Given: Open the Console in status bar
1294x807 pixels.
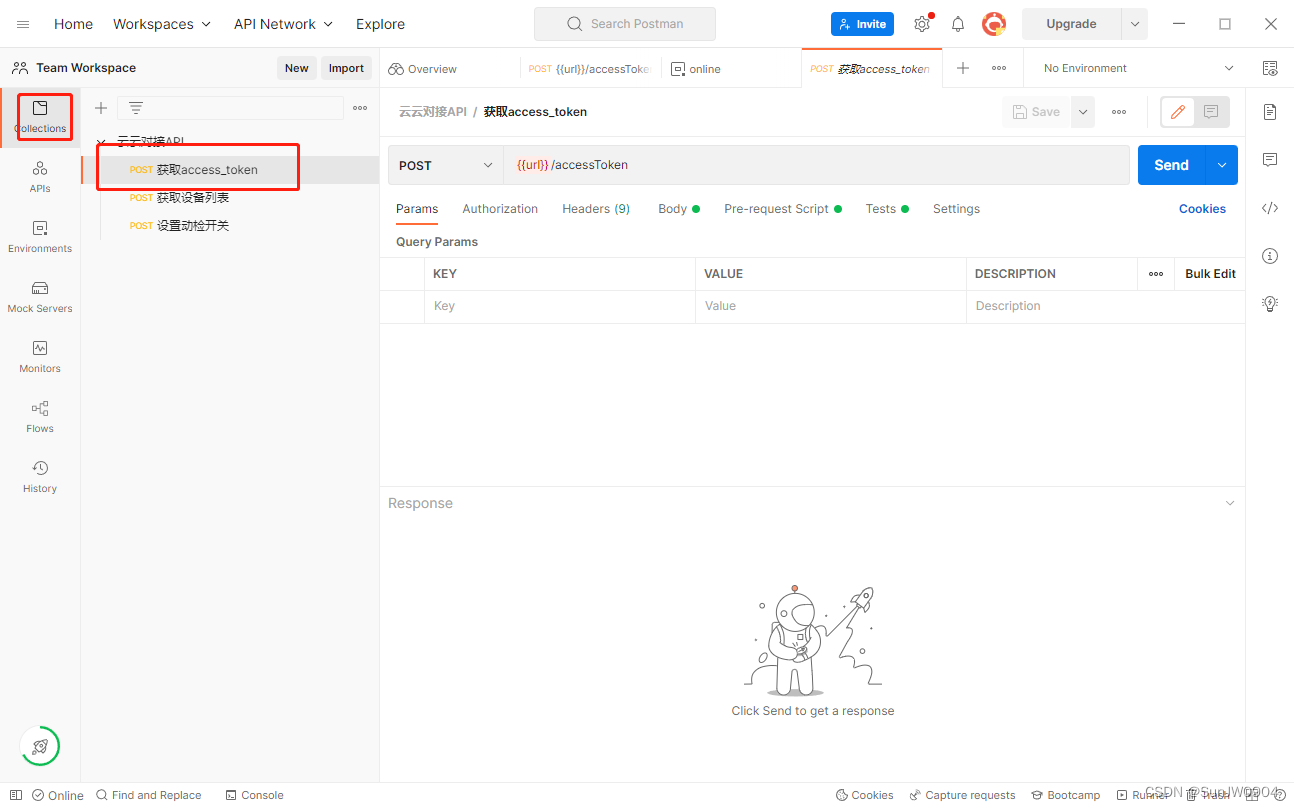Looking at the screenshot, I should 254,795.
